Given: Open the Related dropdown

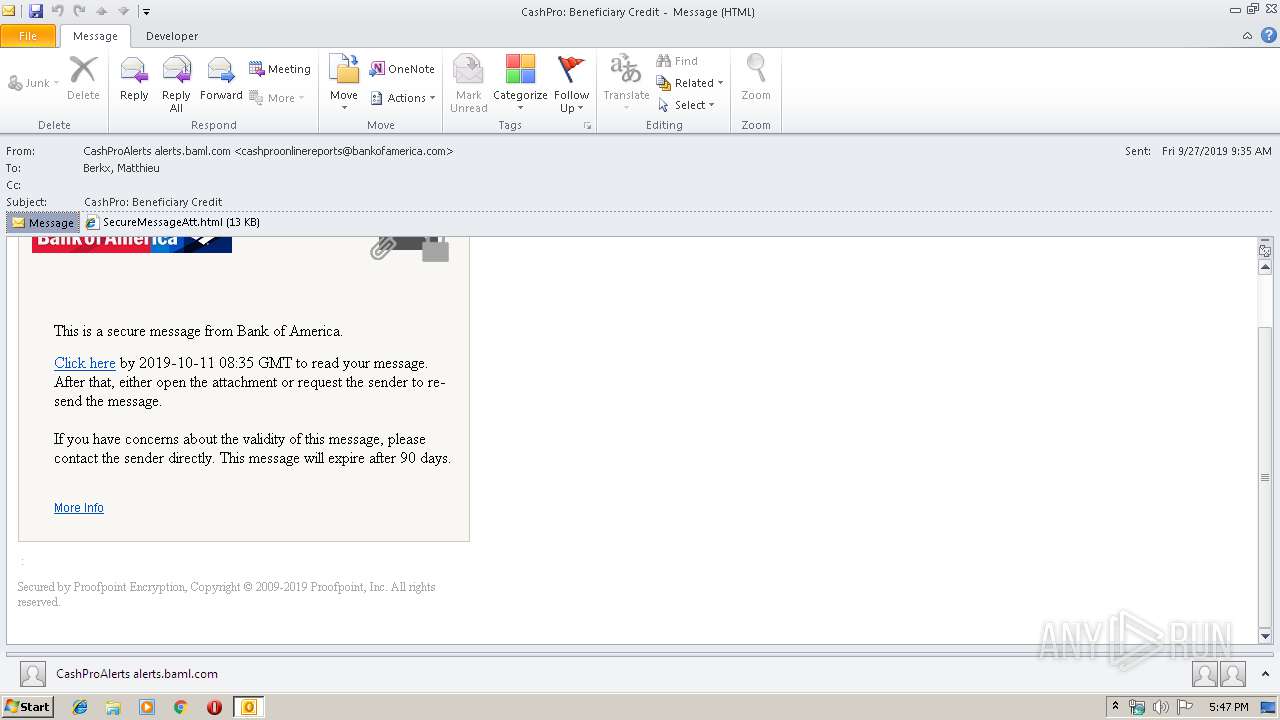Looking at the screenshot, I should click(x=690, y=83).
